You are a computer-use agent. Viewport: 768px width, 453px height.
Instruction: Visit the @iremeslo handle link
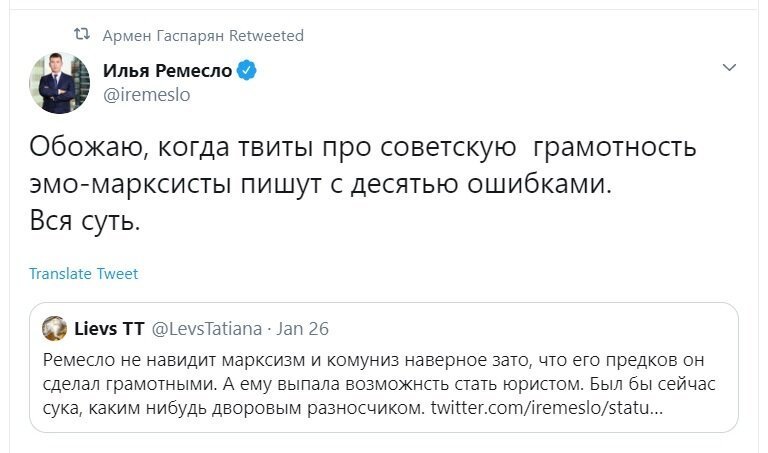146,95
